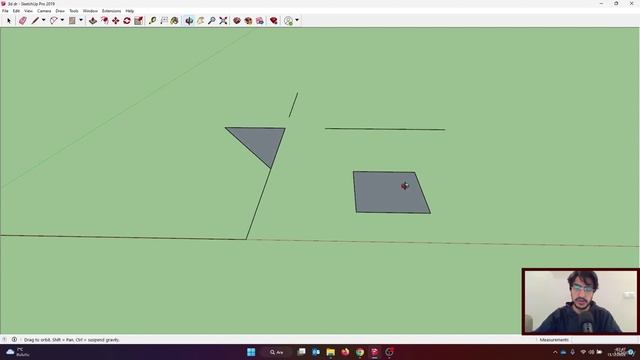Open the Draw menu
Screen dimensions: 640x360
(60, 11)
